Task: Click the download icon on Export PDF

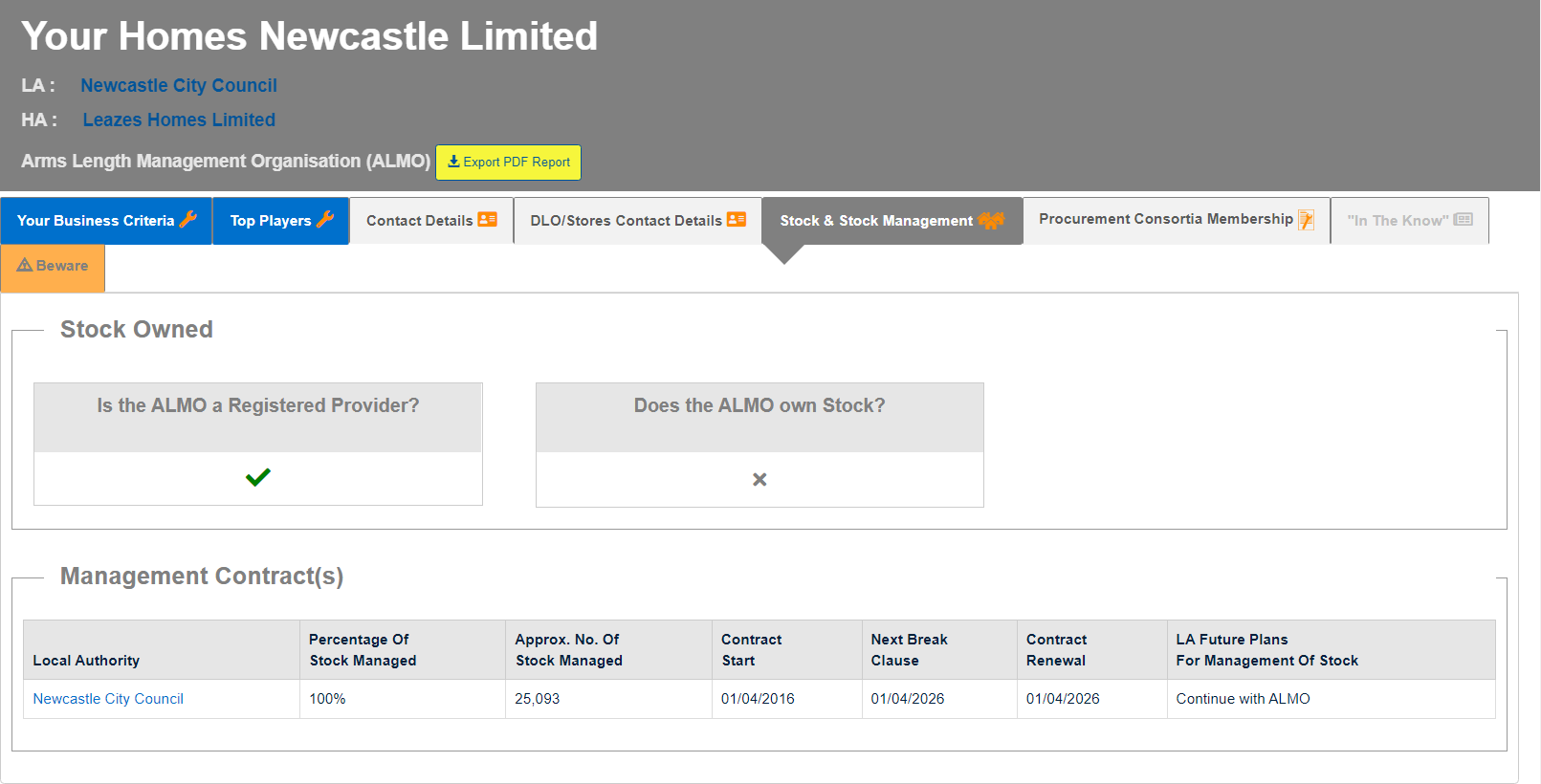Action: 453,162
